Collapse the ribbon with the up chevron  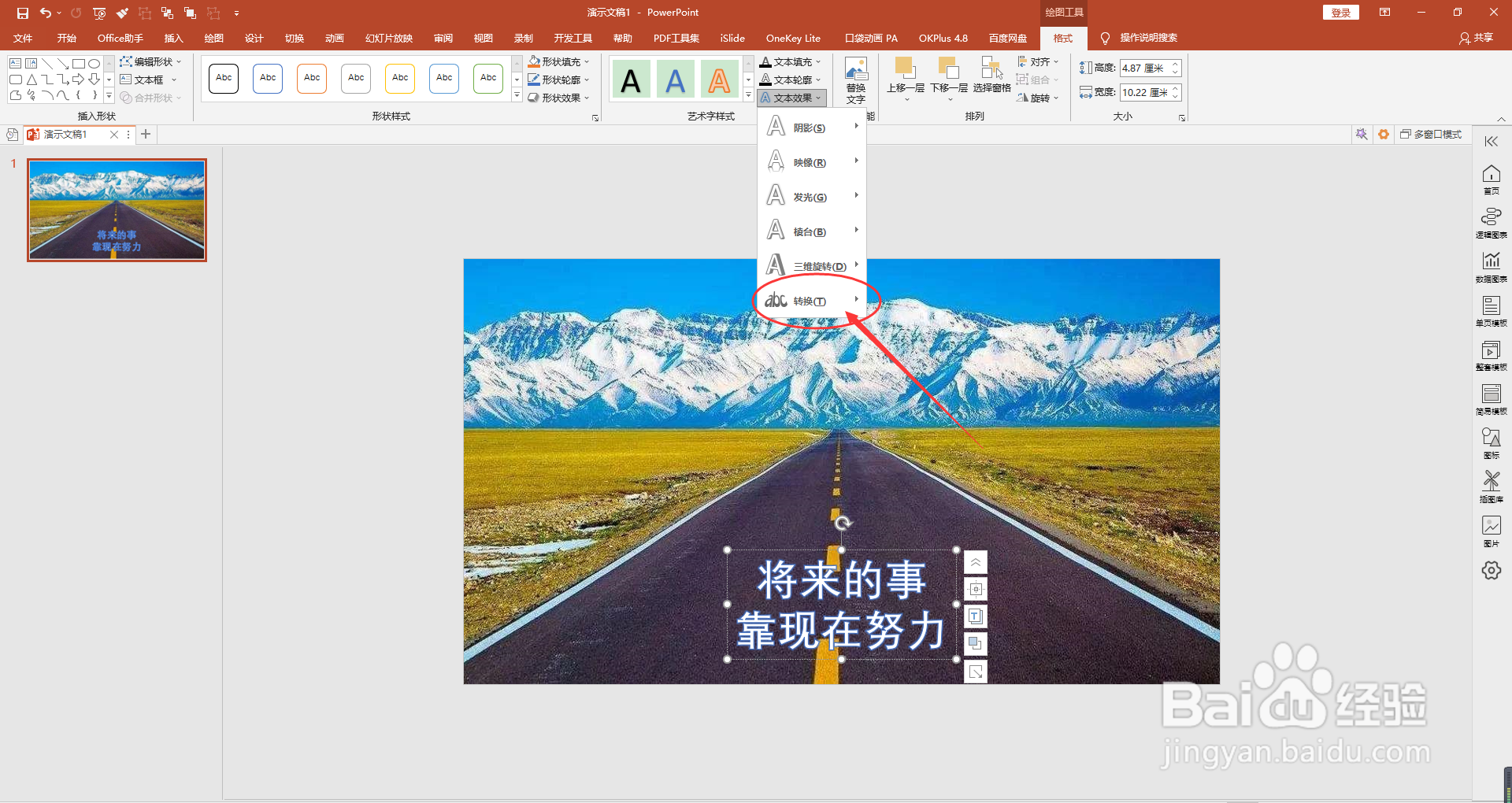coord(1501,119)
